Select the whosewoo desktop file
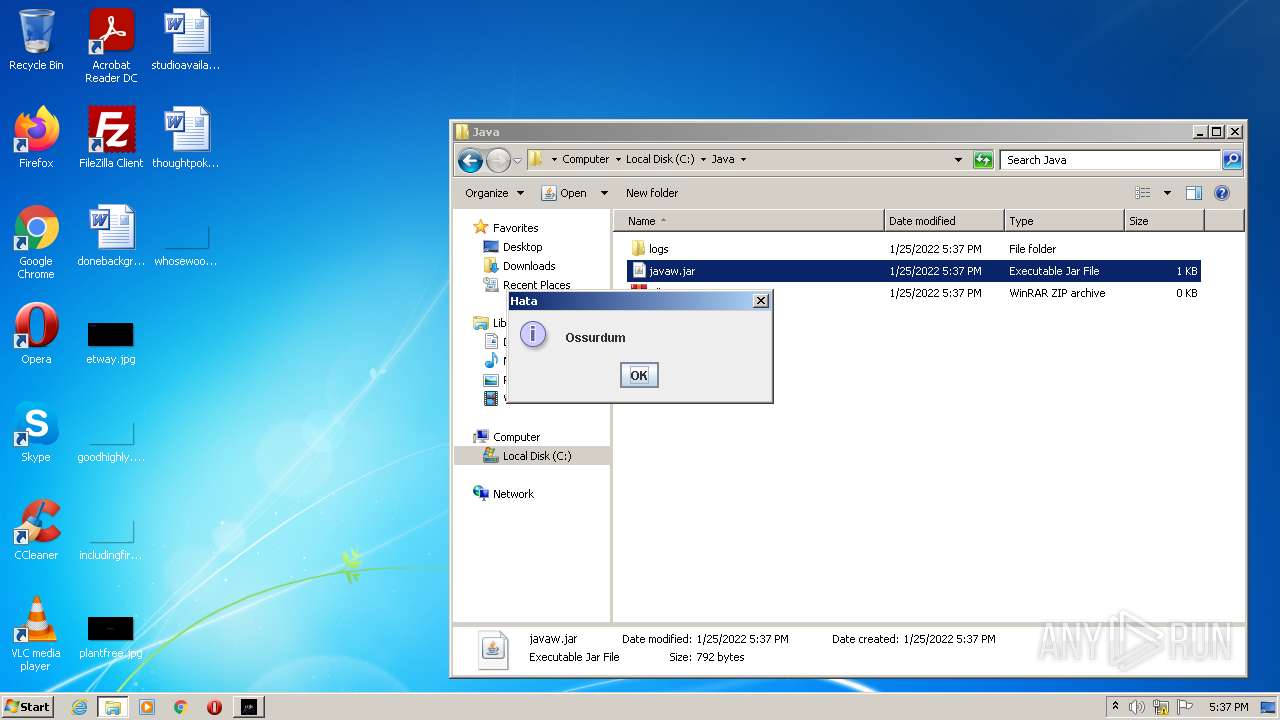 186,246
